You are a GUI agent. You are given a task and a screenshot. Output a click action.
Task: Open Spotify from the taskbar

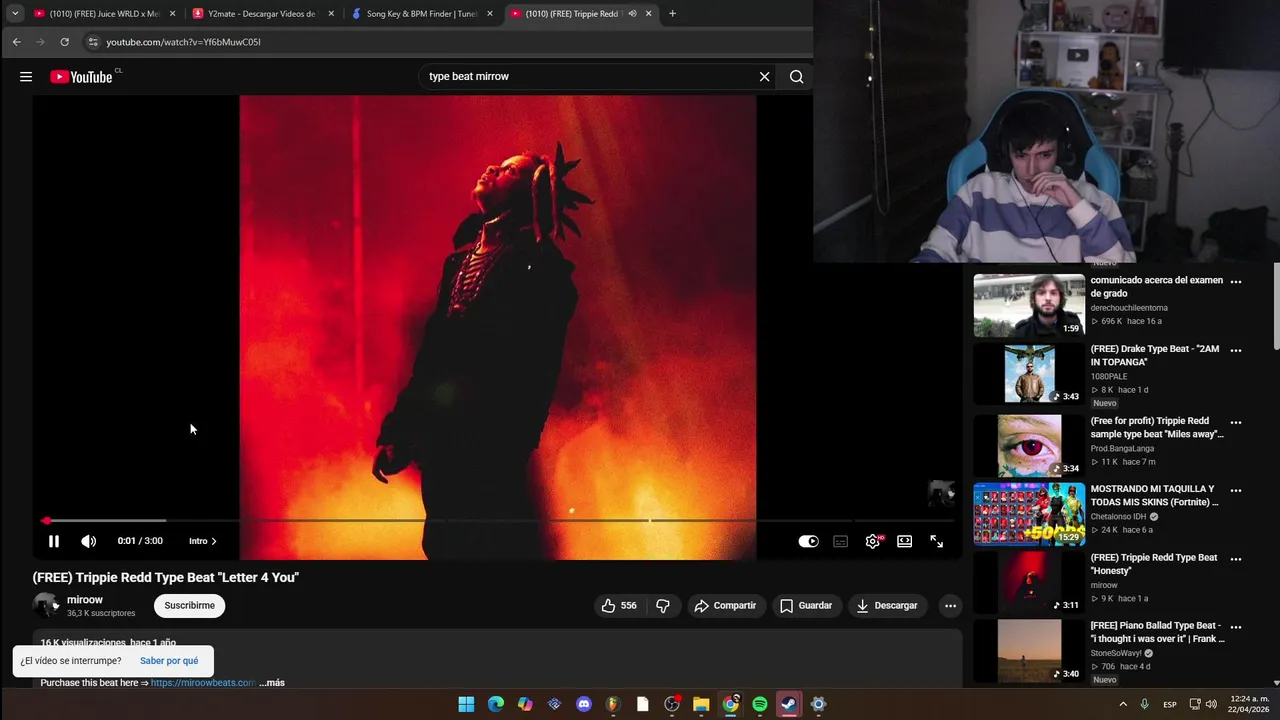pos(760,704)
